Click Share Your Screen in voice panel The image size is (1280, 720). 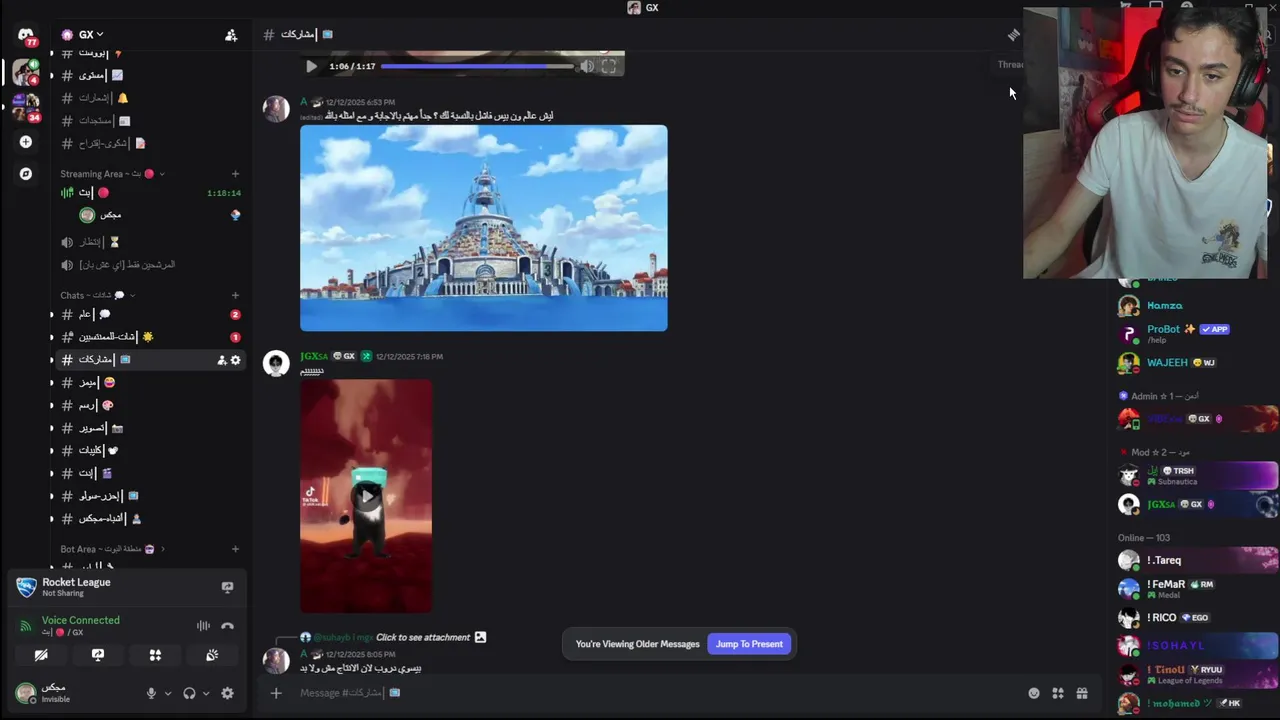(98, 655)
